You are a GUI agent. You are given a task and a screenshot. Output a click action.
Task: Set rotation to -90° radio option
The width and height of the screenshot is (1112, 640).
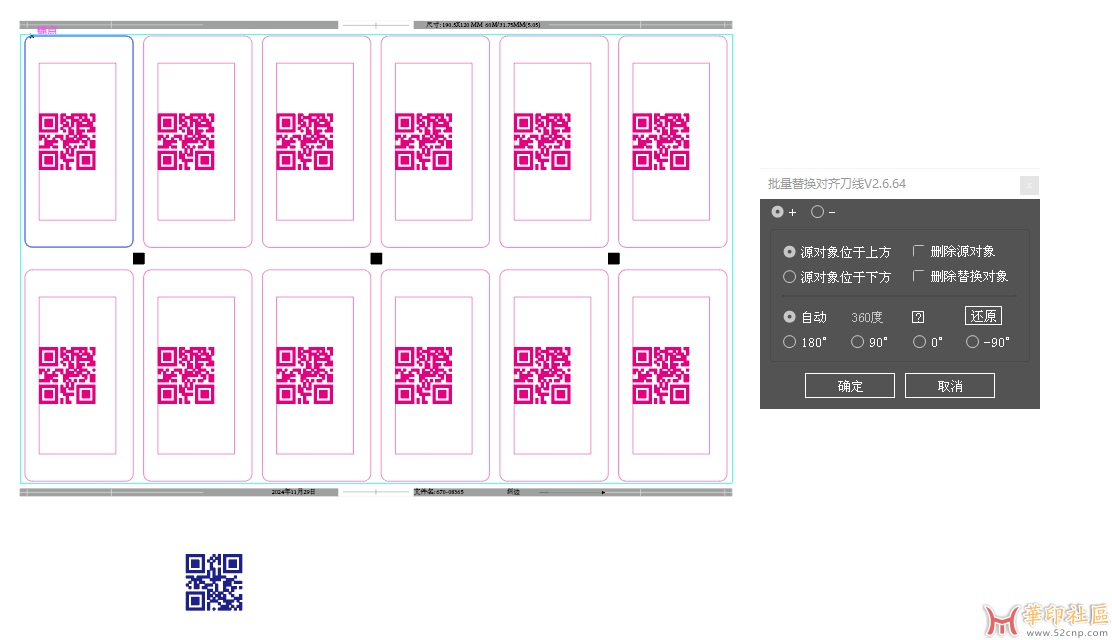click(972, 342)
